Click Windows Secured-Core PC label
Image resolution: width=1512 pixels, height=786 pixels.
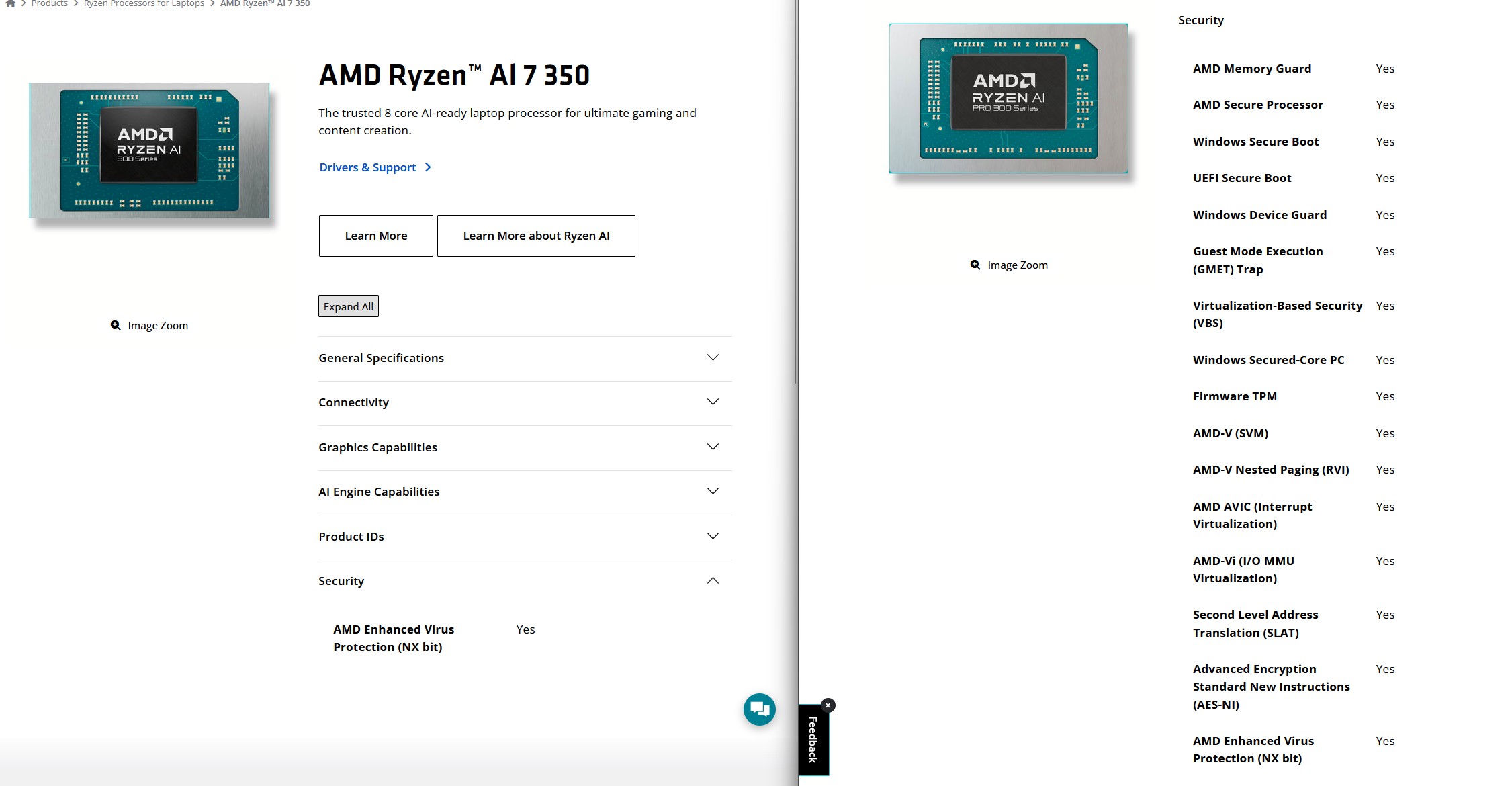pos(1269,360)
